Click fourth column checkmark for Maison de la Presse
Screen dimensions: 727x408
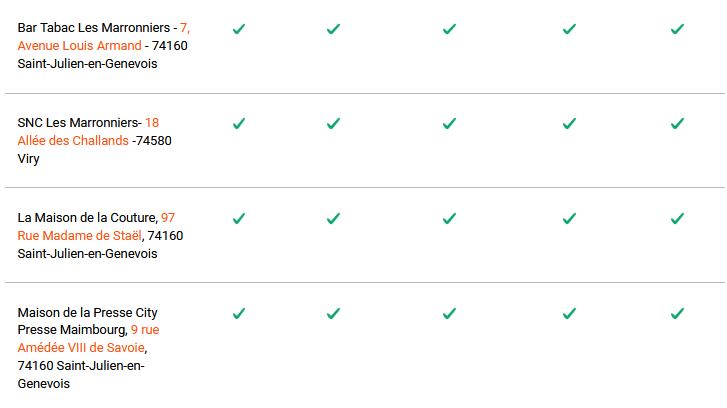[569, 313]
